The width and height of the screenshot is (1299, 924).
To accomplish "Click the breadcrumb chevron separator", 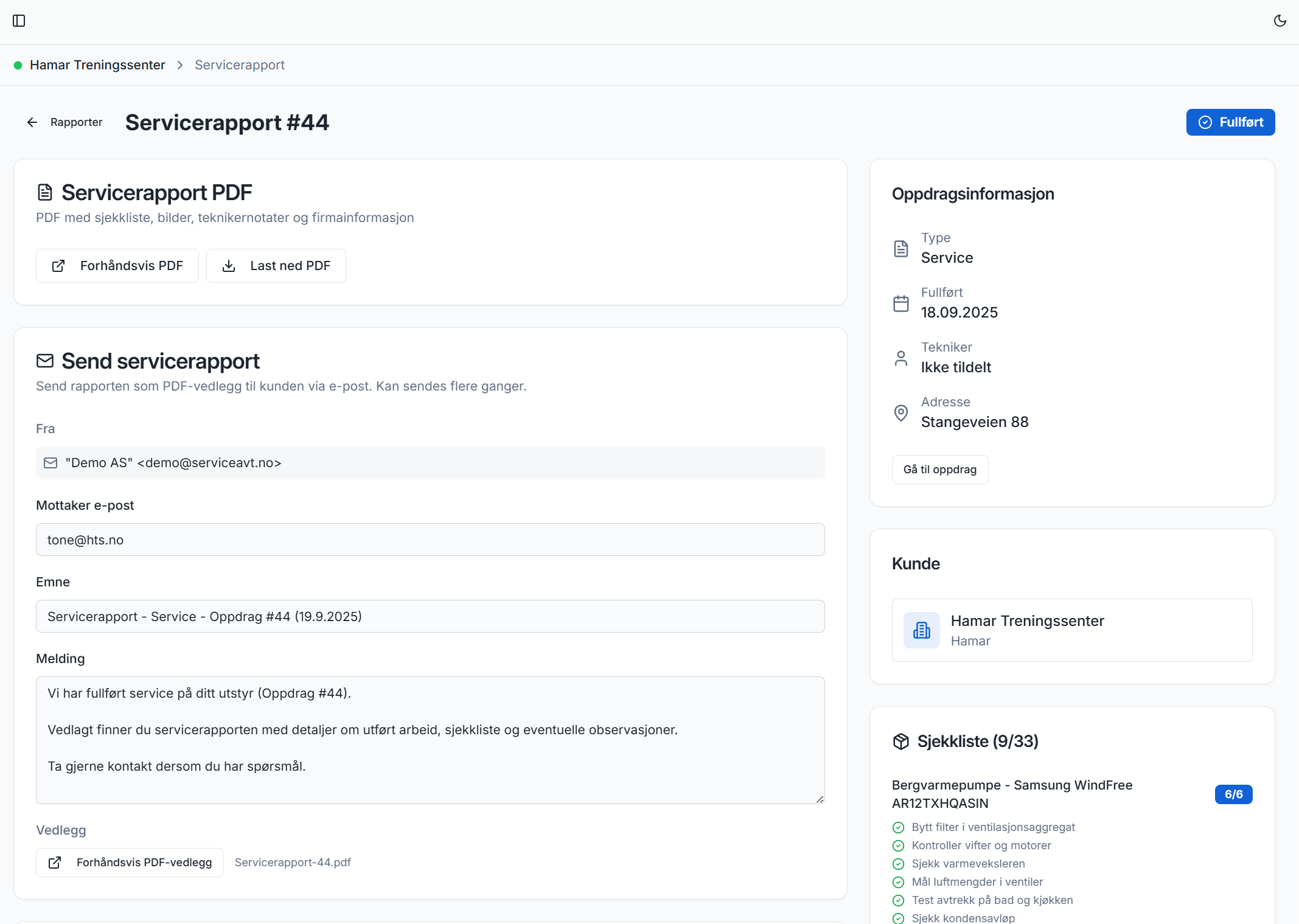I will [180, 65].
